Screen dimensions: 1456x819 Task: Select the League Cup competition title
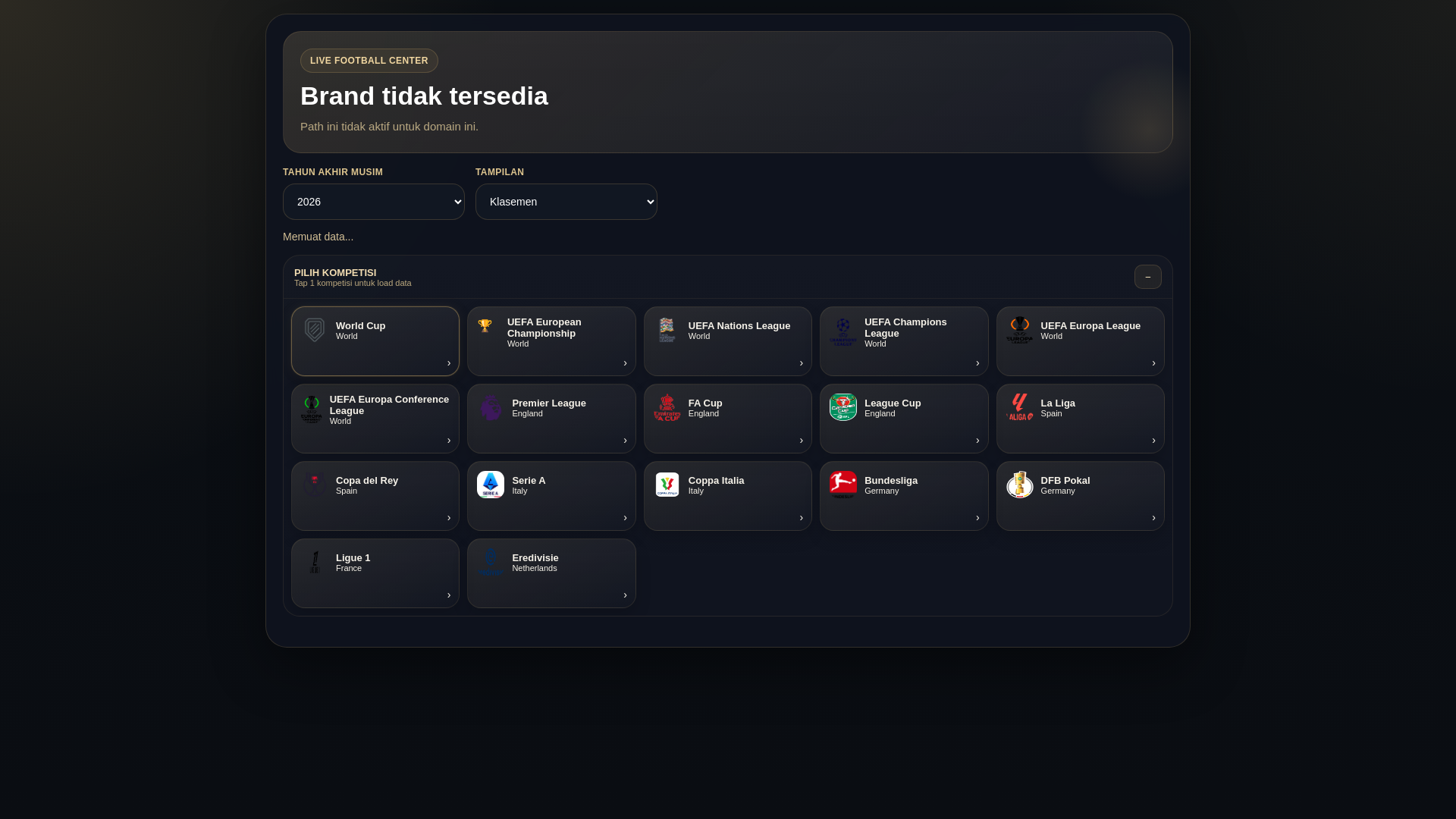[893, 403]
